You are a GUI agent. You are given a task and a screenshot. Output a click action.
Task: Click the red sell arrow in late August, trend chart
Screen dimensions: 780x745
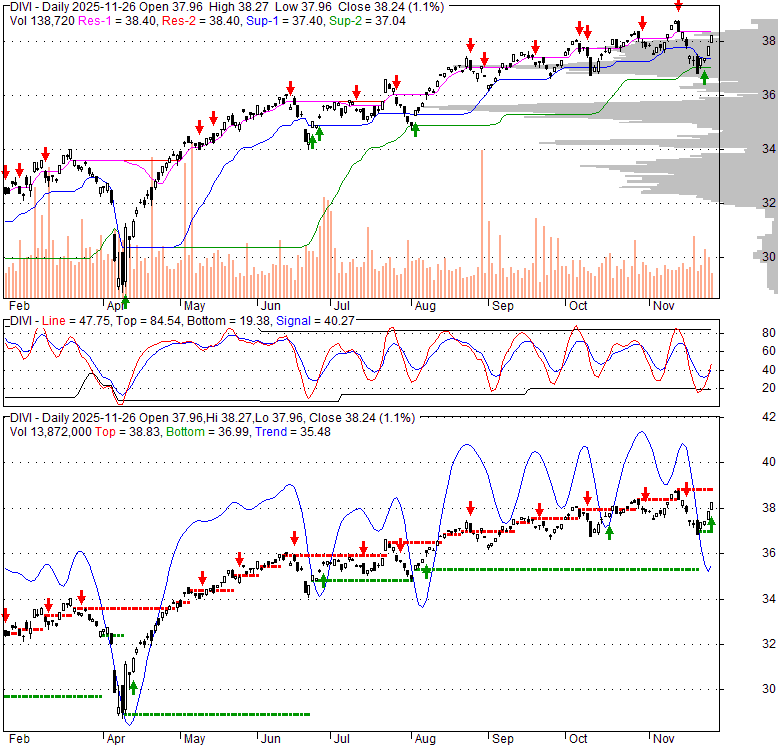click(x=470, y=508)
